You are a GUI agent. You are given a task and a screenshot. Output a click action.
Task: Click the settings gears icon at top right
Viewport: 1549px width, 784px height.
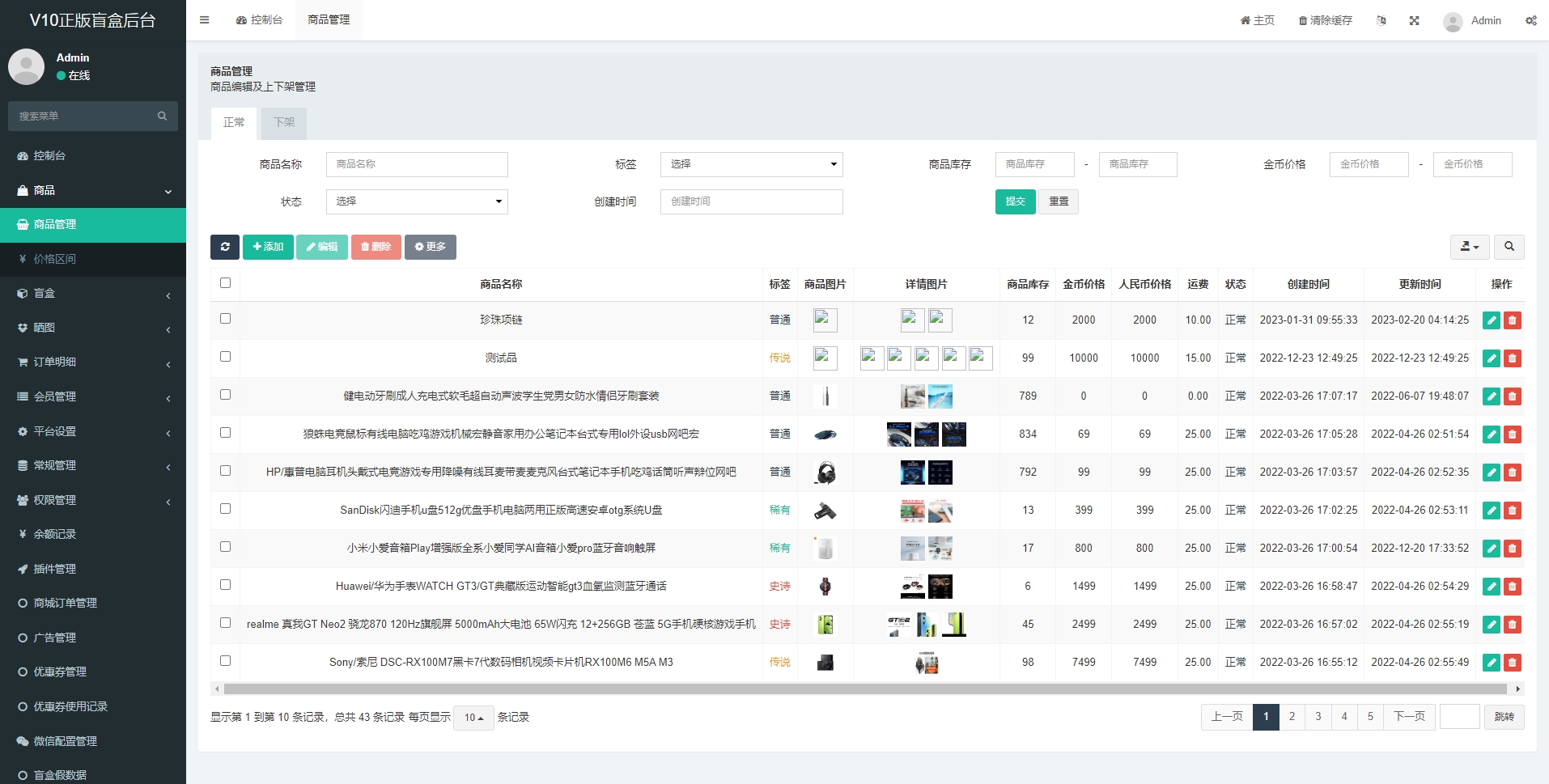1530,20
